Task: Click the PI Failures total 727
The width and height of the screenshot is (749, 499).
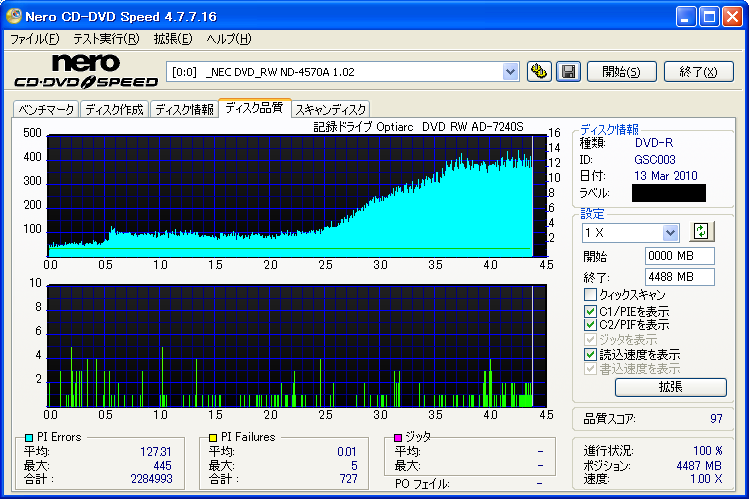Action: click(x=349, y=479)
